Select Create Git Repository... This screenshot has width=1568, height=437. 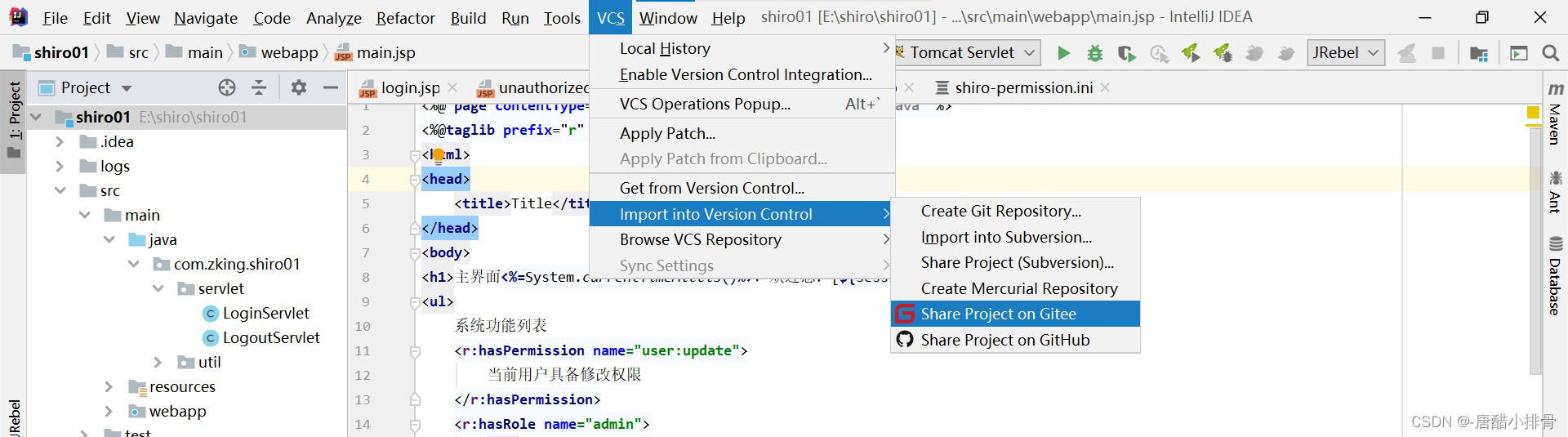[x=1015, y=211]
